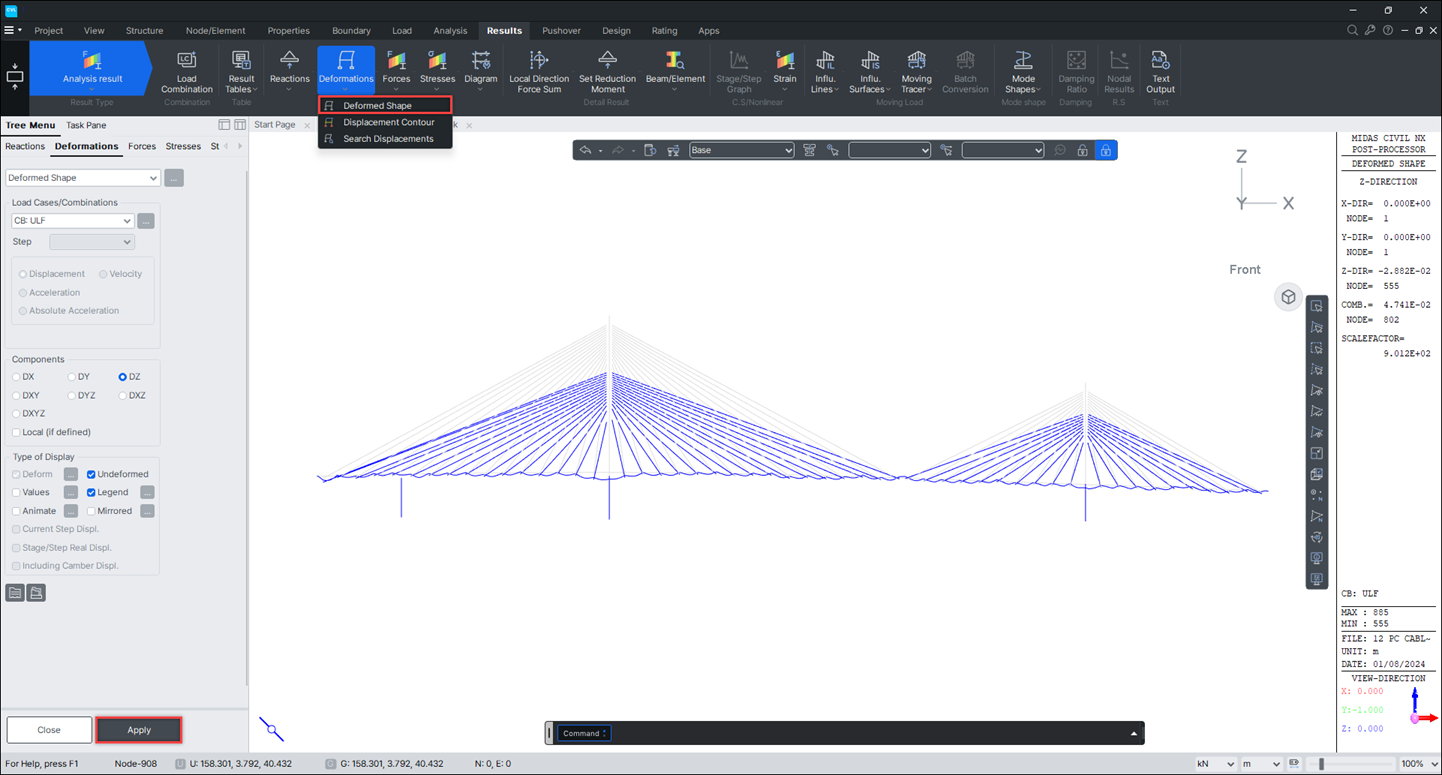Open the dropdown arrow beside the undo button
Screen dimensions: 1442x775
click(599, 151)
